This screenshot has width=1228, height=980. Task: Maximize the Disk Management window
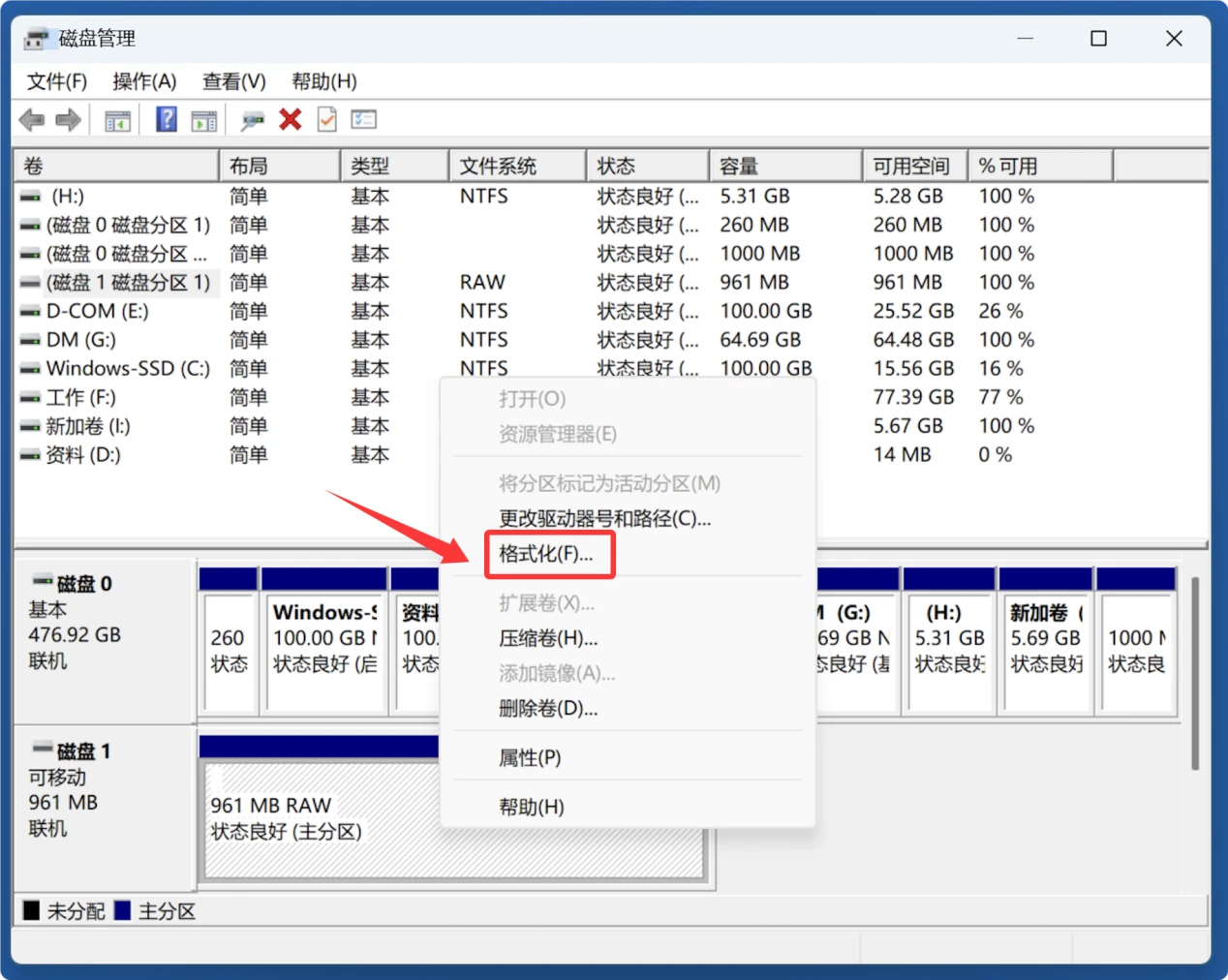click(1099, 39)
